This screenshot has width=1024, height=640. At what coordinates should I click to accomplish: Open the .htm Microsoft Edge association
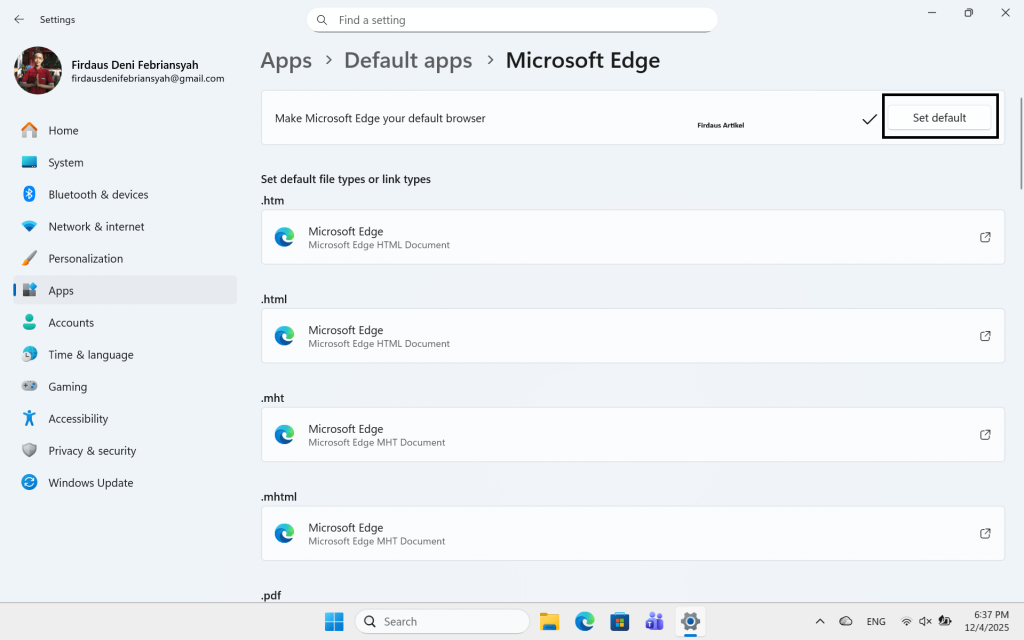tap(633, 237)
